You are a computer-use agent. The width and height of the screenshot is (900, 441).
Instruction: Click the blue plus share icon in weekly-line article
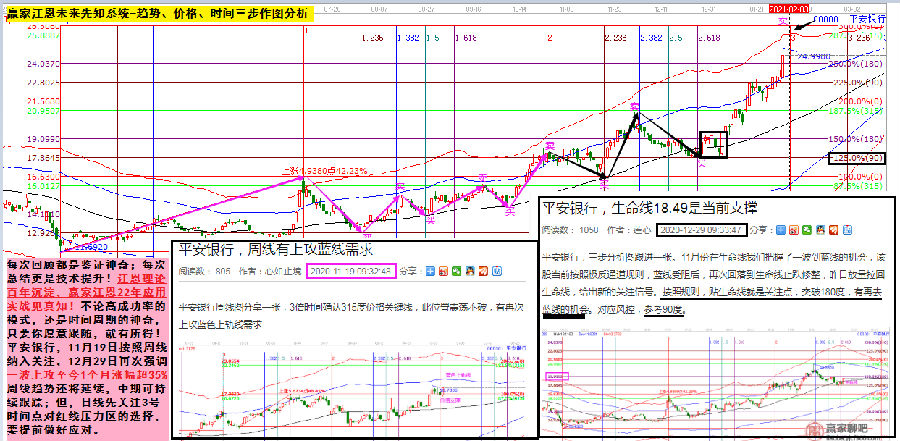(432, 270)
